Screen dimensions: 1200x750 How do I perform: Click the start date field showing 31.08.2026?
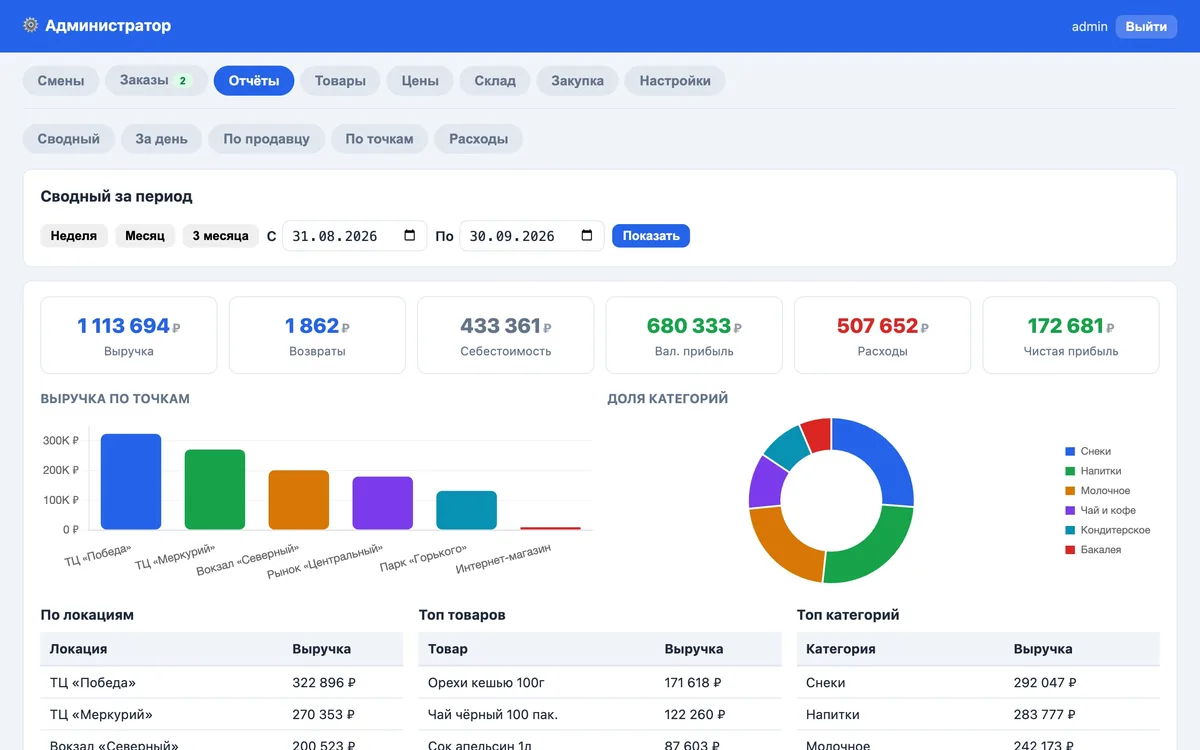(355, 236)
